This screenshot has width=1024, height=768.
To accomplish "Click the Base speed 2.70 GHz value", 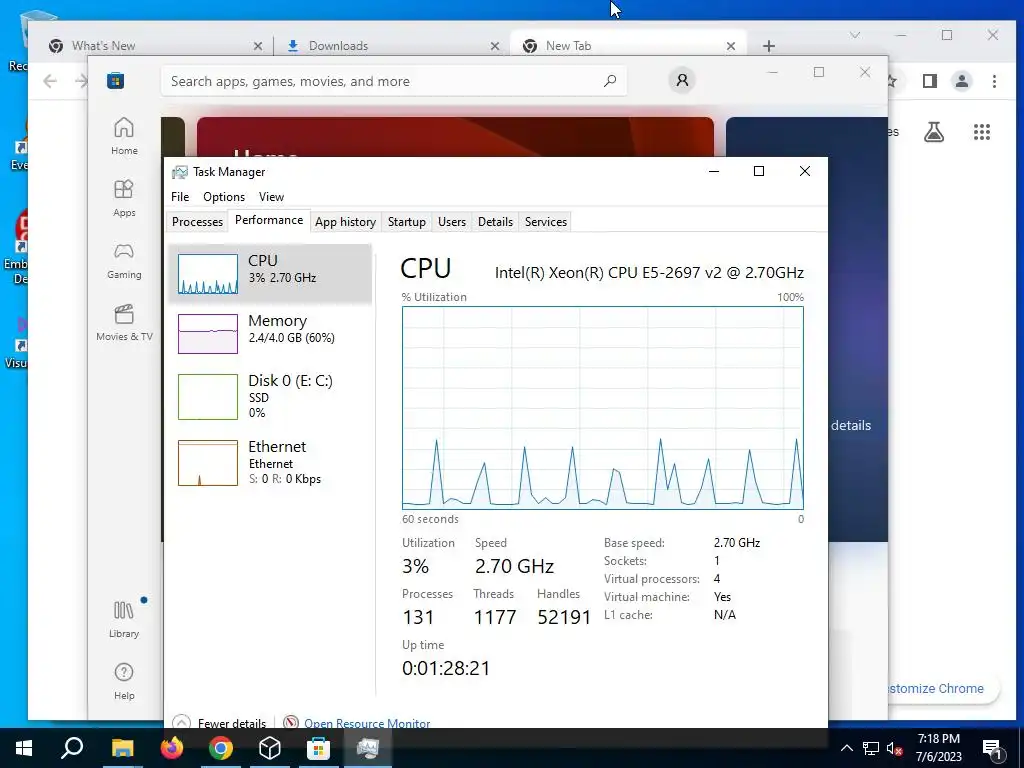I will (x=737, y=543).
